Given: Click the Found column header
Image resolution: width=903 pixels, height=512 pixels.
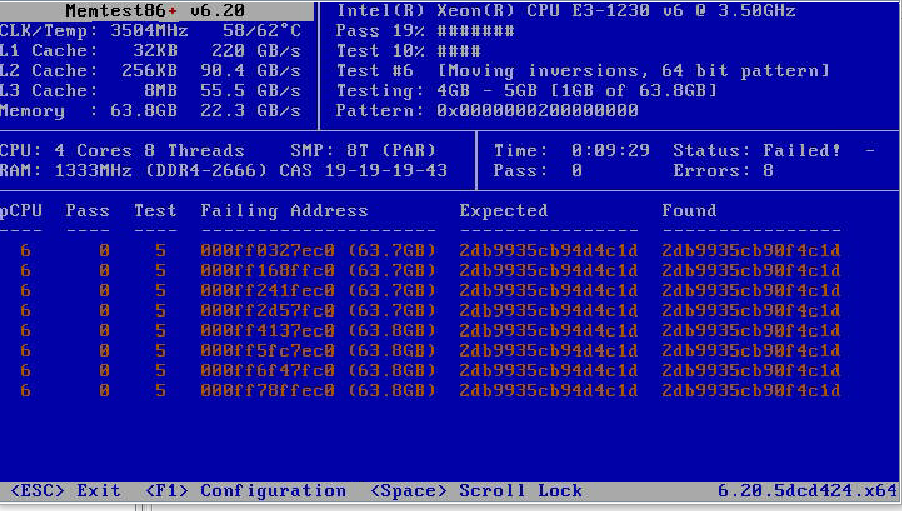Looking at the screenshot, I should click(689, 211).
